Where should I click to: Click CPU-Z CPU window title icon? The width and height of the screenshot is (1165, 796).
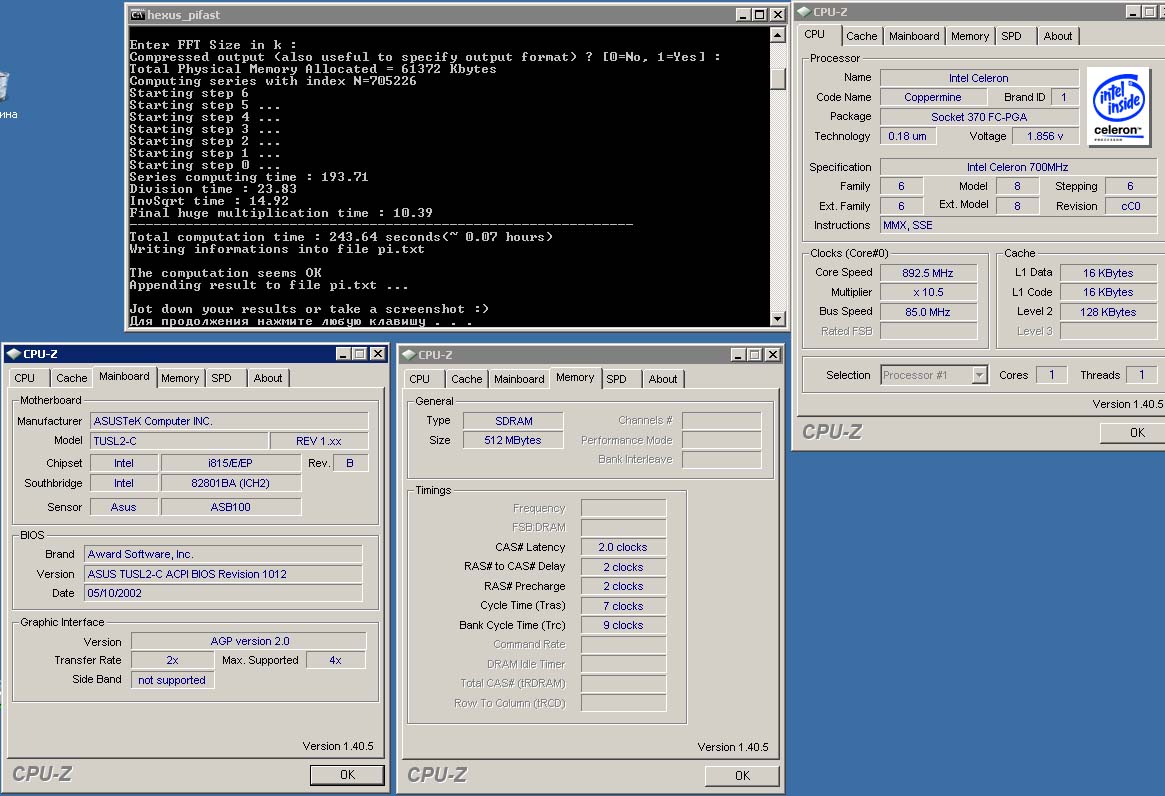[x=804, y=12]
